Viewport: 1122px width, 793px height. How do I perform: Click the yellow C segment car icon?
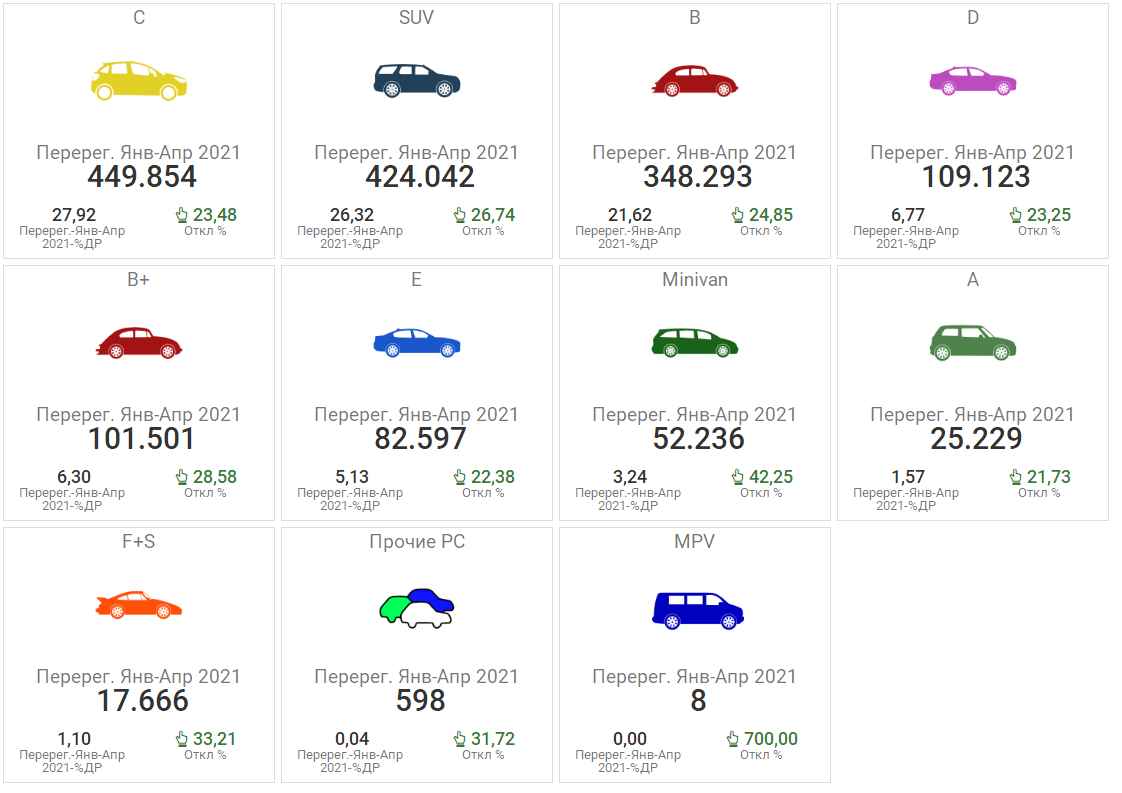[x=139, y=80]
